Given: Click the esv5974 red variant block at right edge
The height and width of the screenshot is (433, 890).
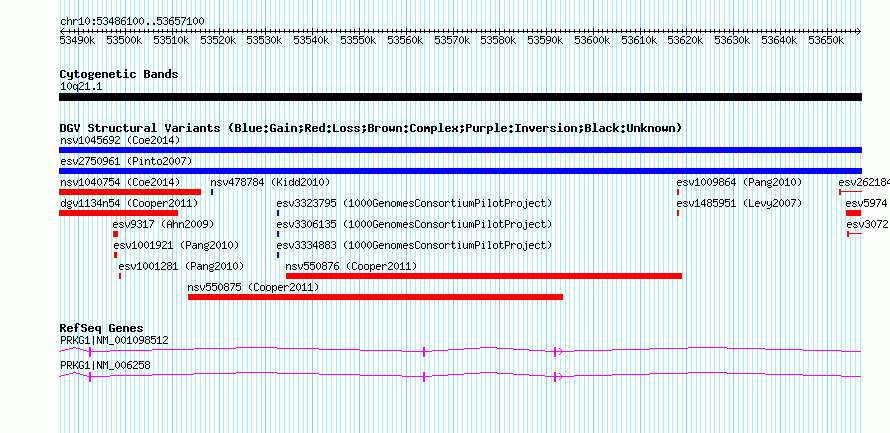Looking at the screenshot, I should coord(853,213).
